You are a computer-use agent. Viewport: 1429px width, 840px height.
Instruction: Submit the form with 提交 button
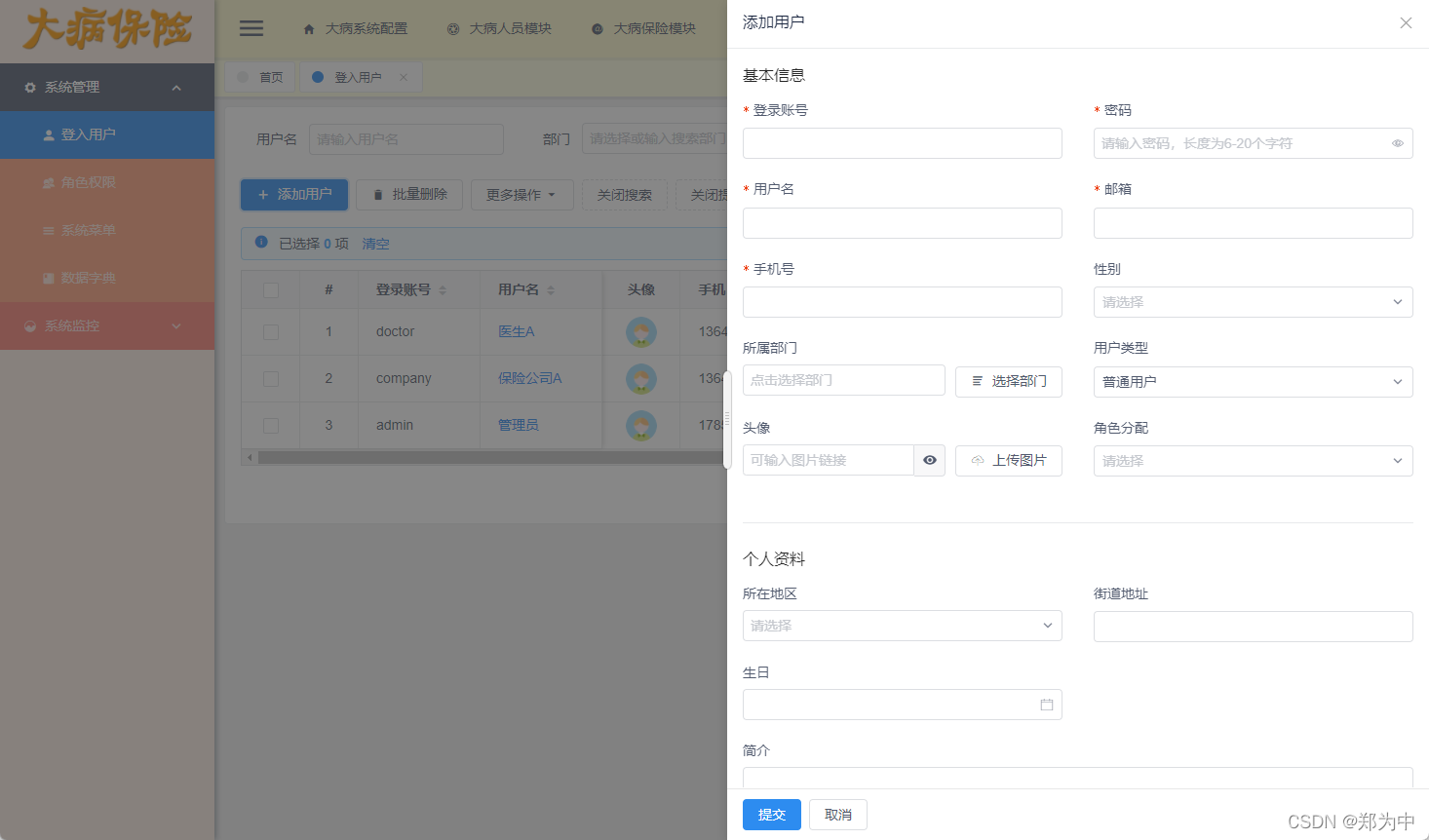(x=771, y=815)
